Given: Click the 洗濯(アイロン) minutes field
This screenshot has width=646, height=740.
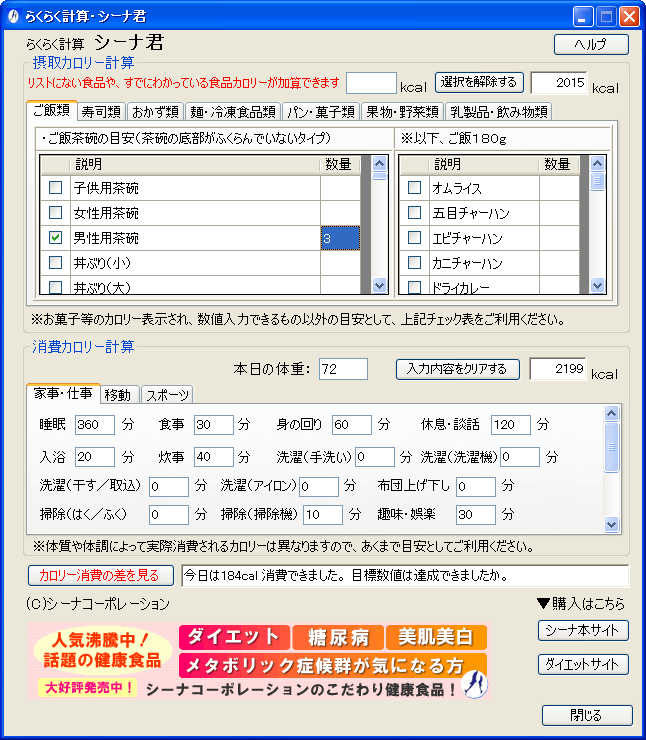Looking at the screenshot, I should (319, 487).
